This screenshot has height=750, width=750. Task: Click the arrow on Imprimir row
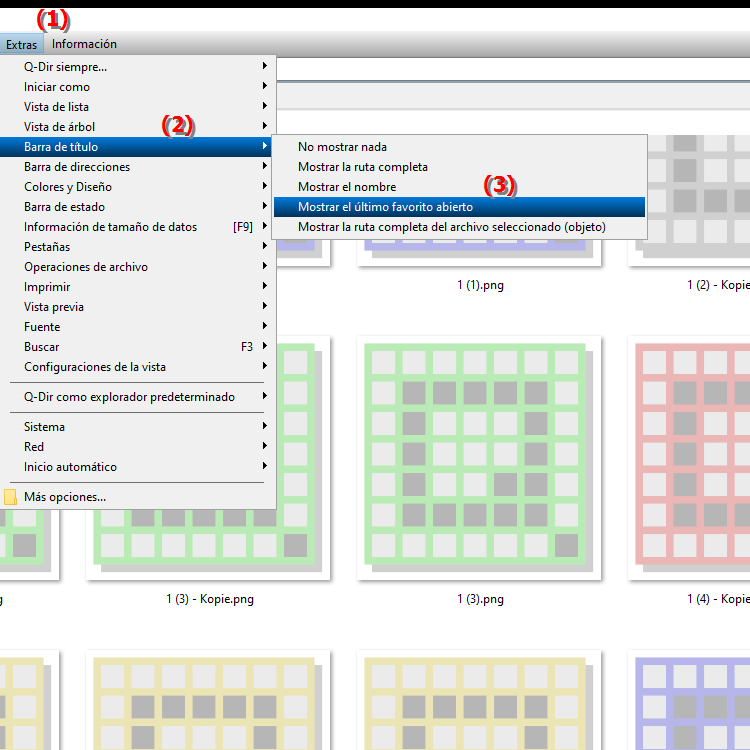(x=265, y=286)
